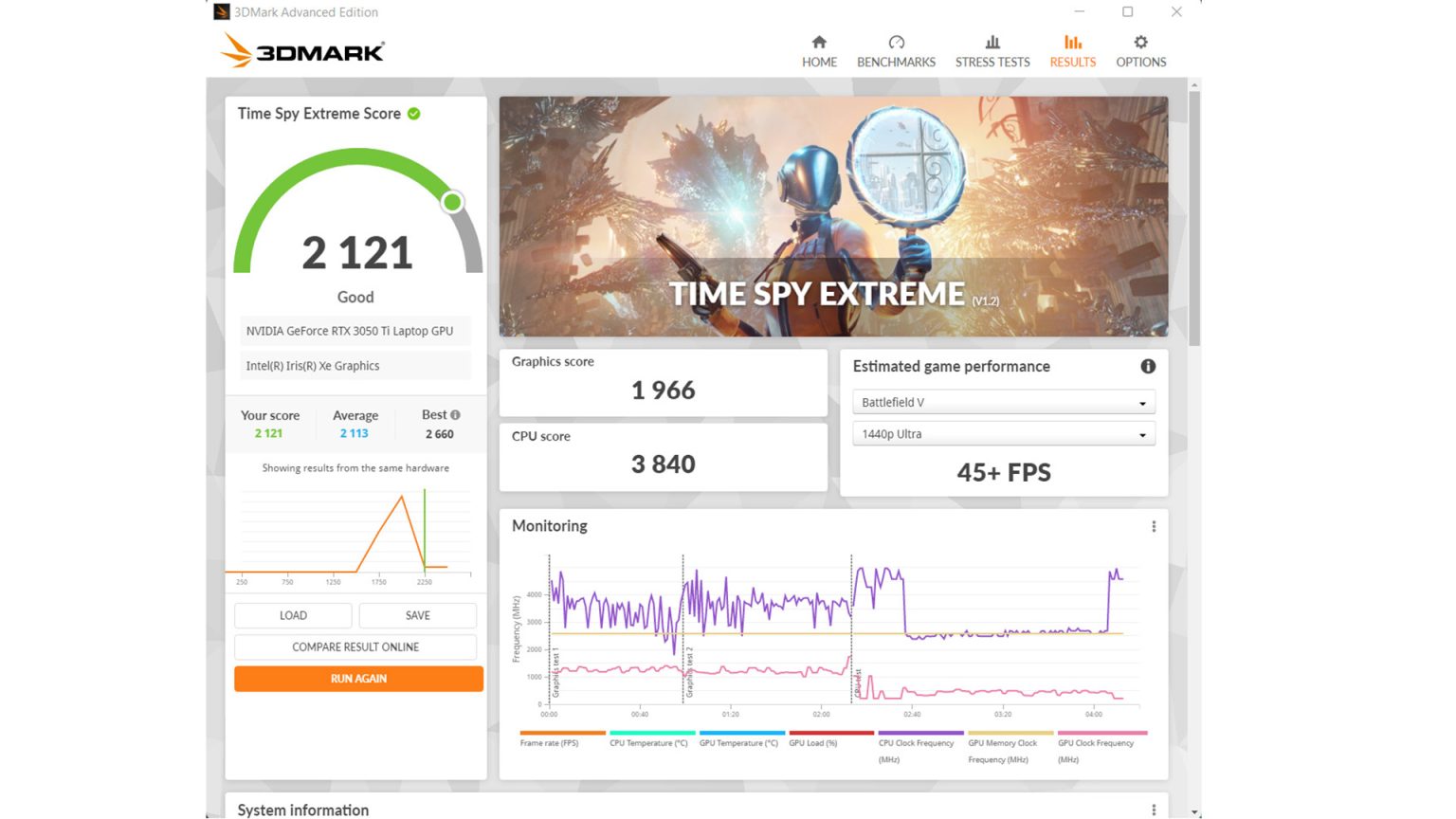Screen dimensions: 1456x819
Task: Open the HOME tab
Action: tap(819, 51)
